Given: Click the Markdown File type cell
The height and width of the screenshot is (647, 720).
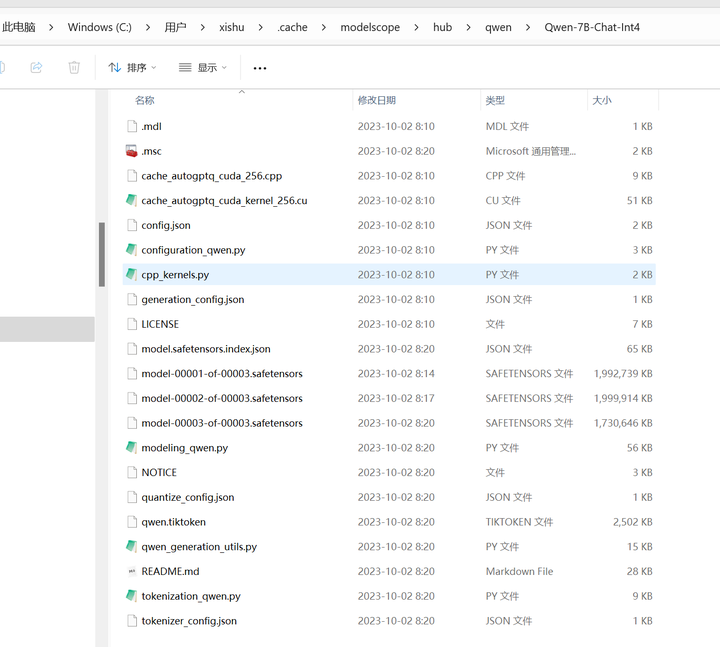Looking at the screenshot, I should 519,571.
